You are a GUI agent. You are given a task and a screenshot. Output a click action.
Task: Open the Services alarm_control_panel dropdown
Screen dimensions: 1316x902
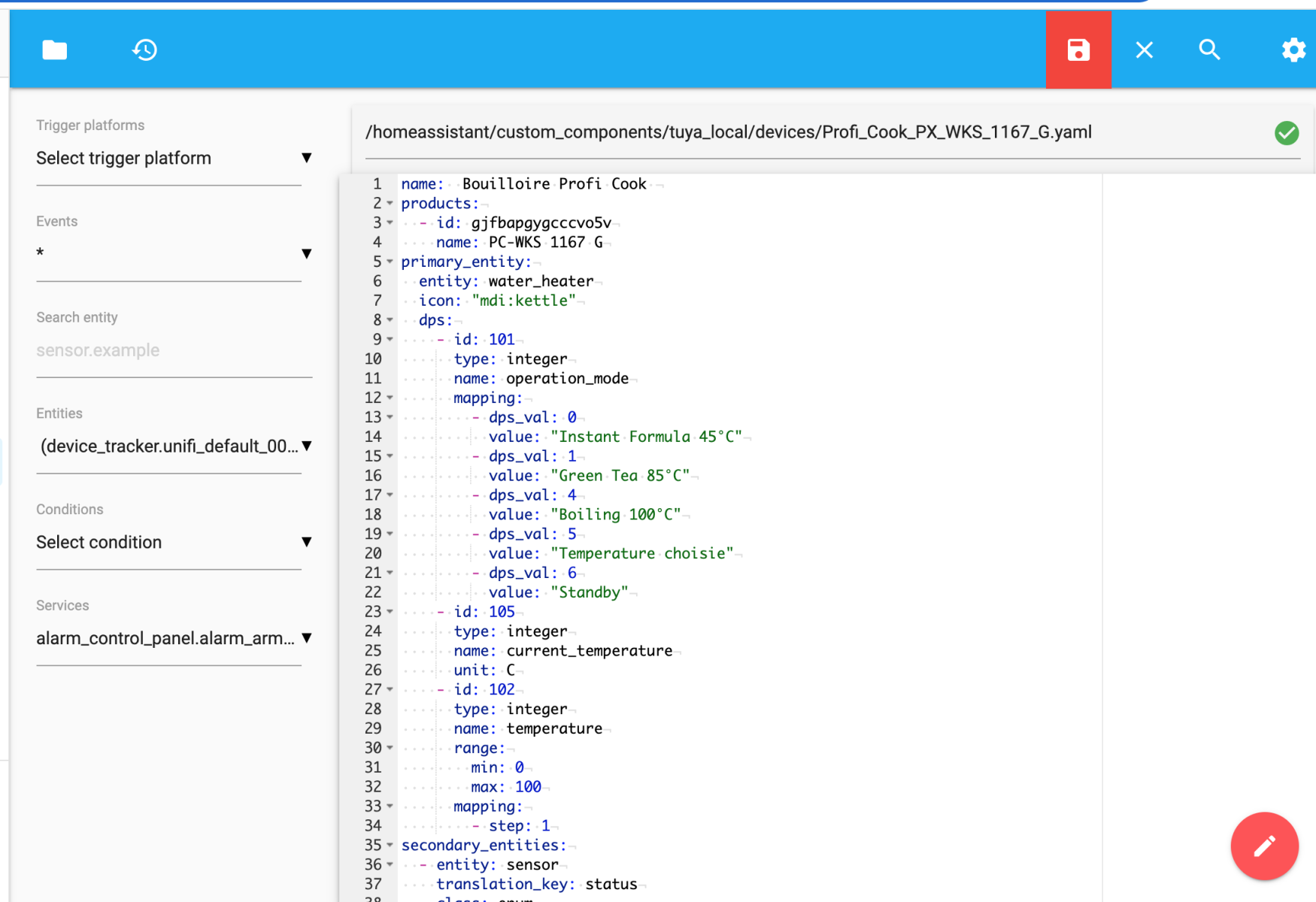click(174, 638)
